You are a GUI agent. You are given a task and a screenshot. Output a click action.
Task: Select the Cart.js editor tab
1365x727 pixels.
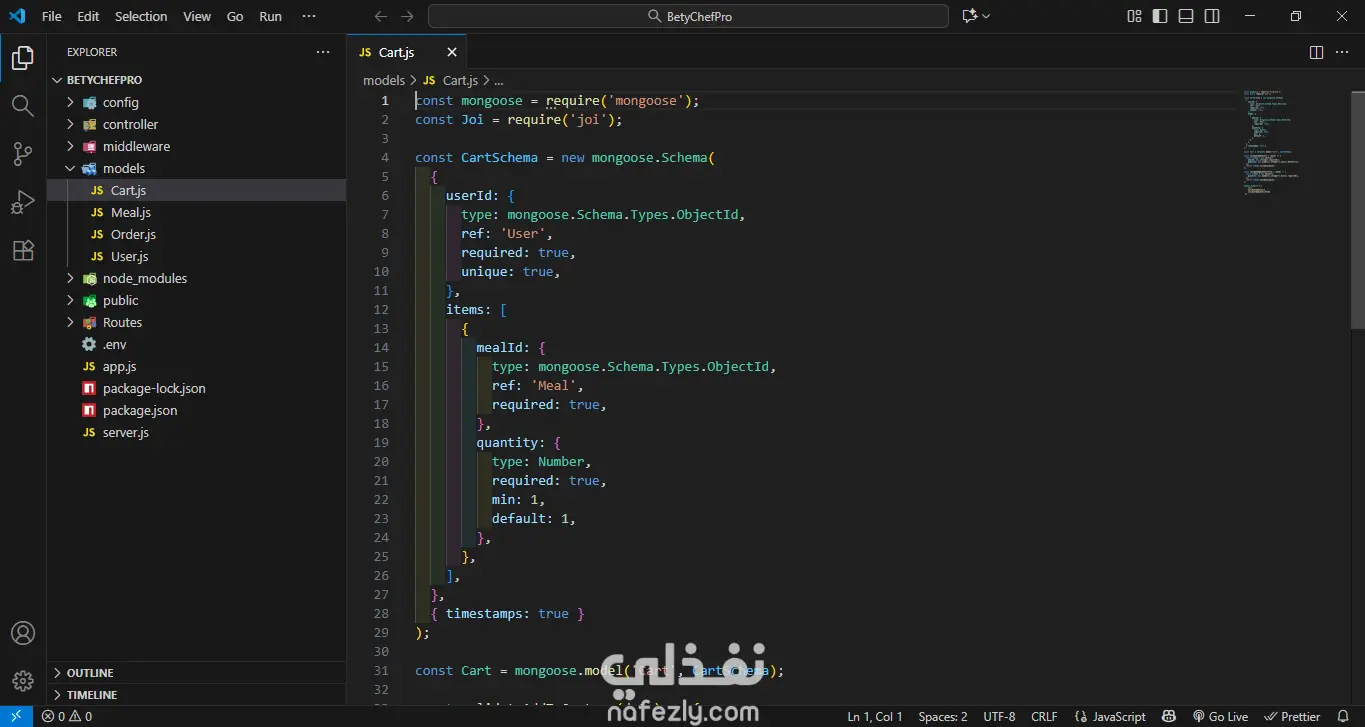tap(407, 52)
